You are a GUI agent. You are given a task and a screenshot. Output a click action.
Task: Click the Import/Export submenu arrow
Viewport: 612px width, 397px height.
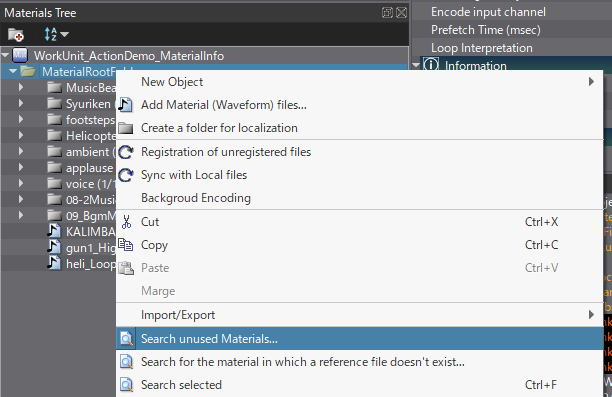click(591, 315)
